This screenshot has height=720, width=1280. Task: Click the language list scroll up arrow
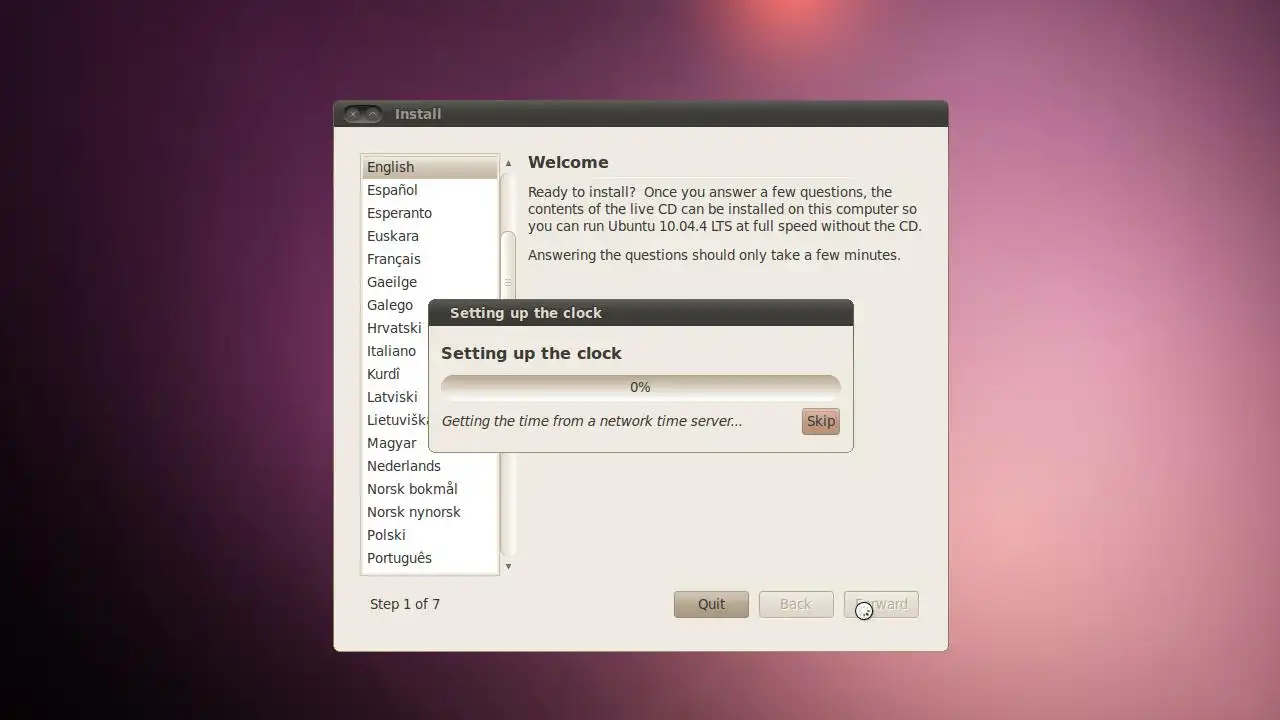pos(508,163)
